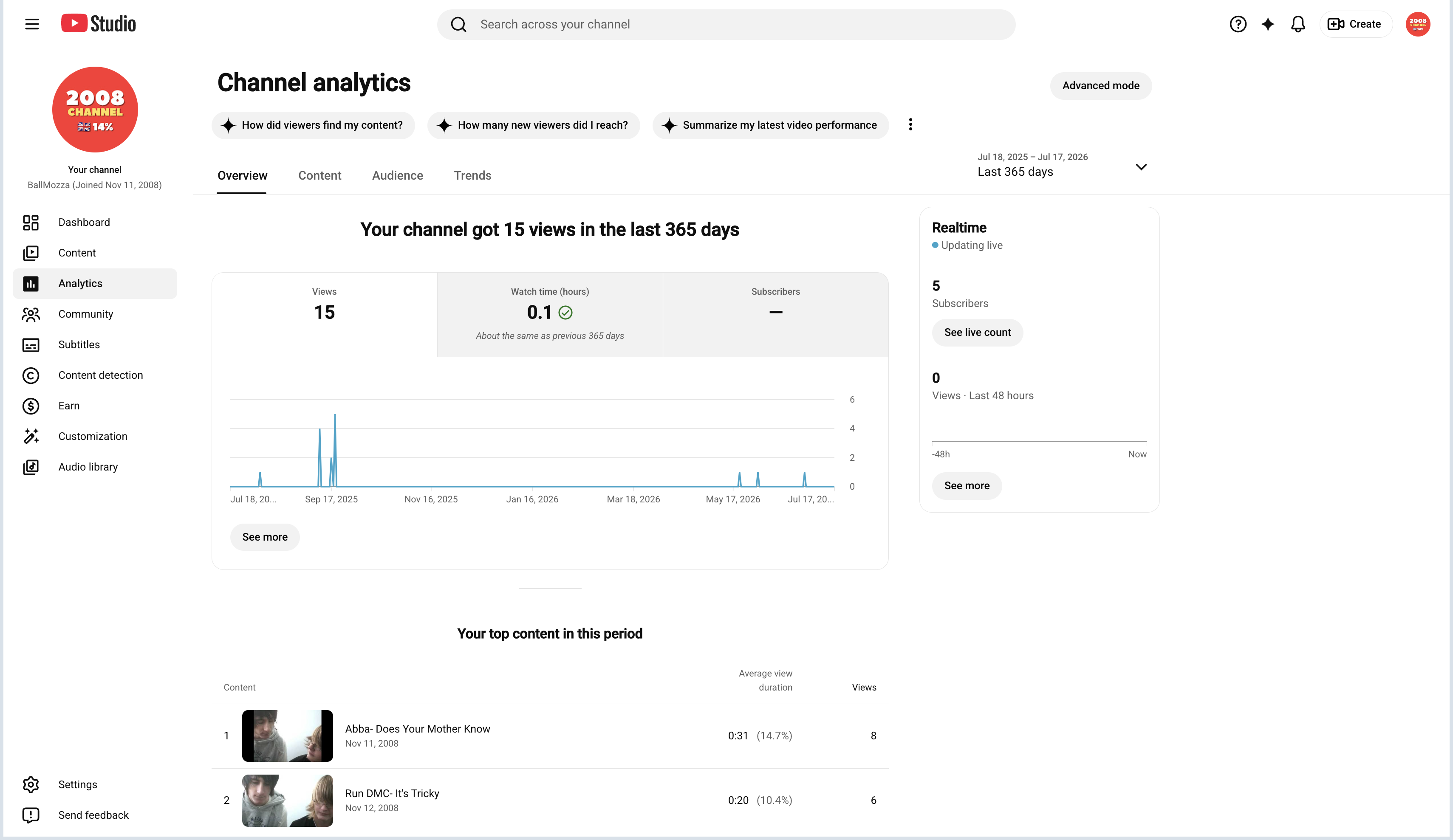Expand the date range chevron arrow
1453x840 pixels.
click(1140, 167)
